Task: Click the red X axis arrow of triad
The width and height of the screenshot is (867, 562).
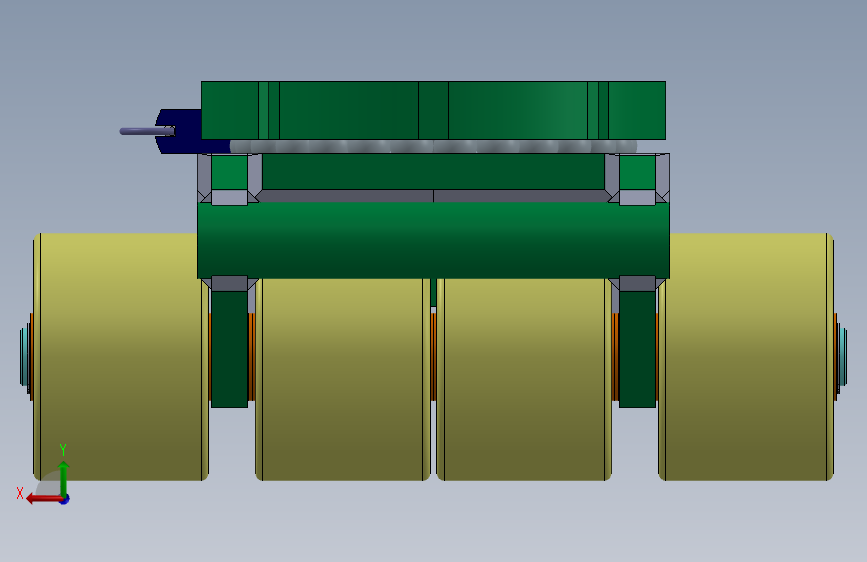Action: (x=43, y=499)
